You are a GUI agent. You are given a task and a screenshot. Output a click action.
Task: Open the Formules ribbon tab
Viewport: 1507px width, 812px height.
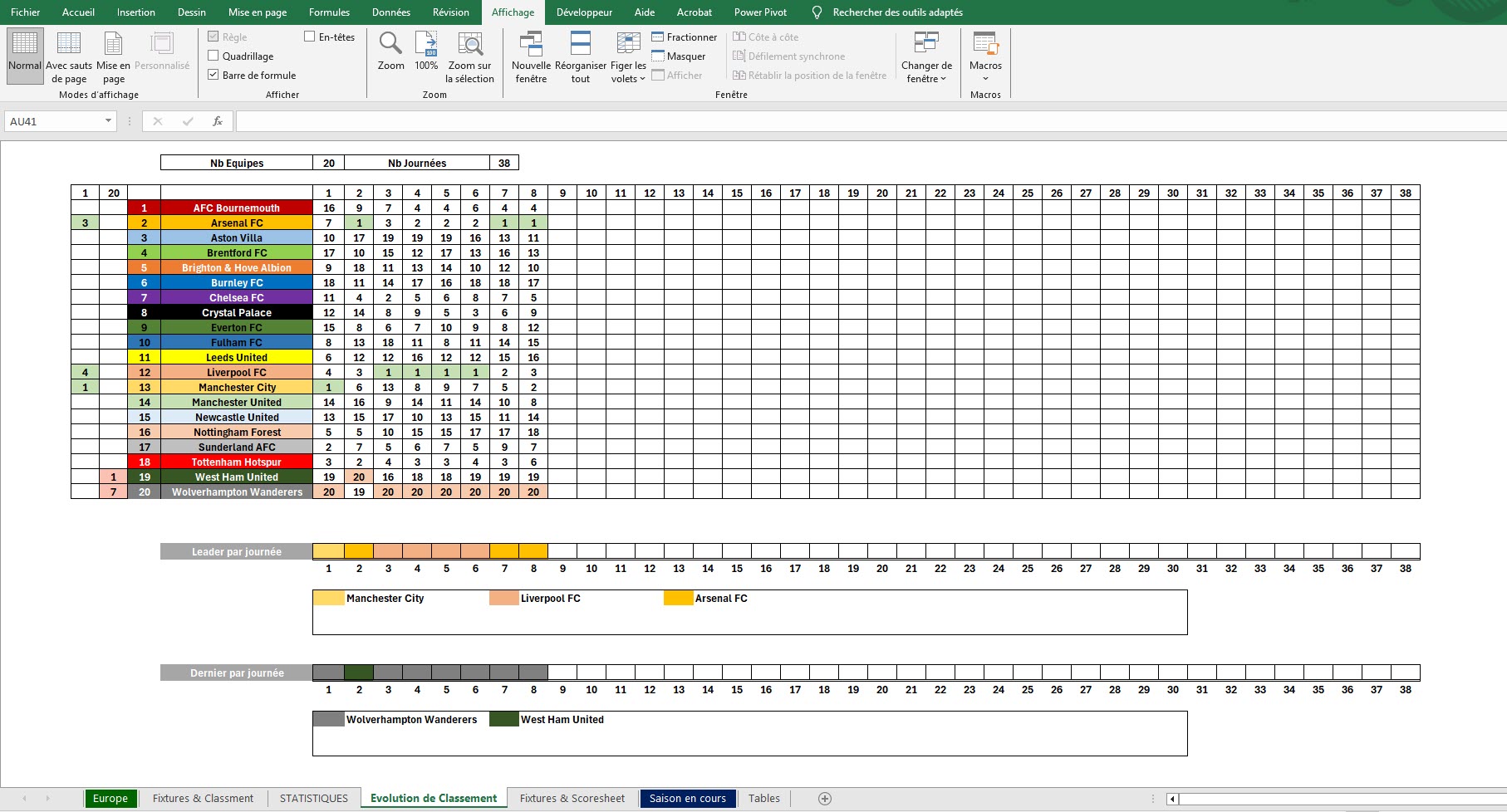(x=329, y=12)
